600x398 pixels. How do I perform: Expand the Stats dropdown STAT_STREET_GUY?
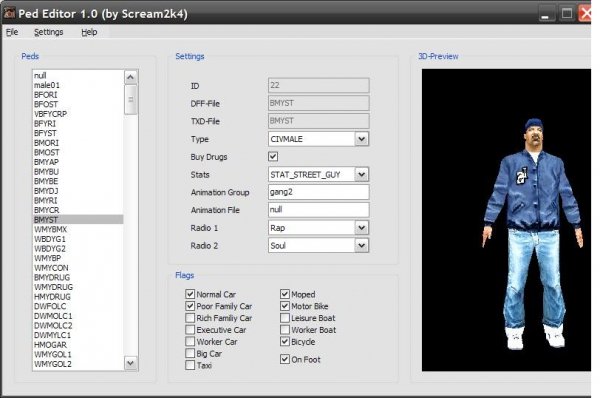coord(362,175)
